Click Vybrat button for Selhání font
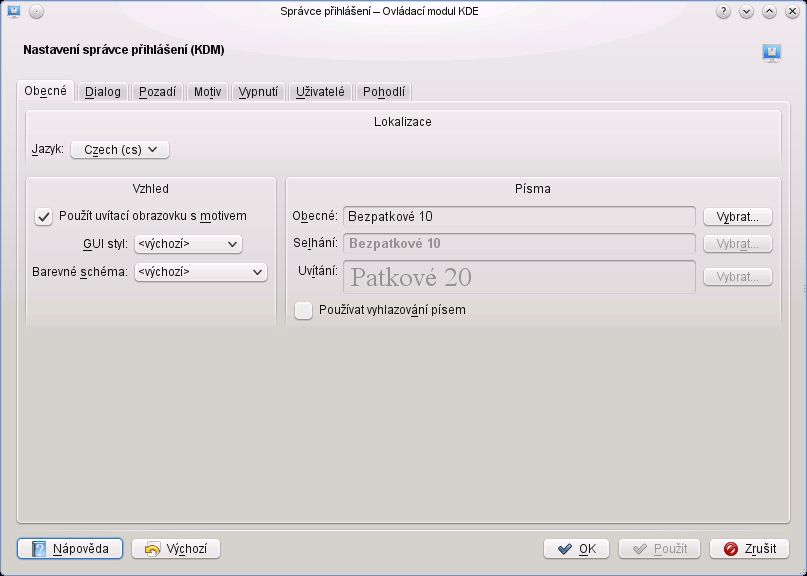The height and width of the screenshot is (576, 807). 738,243
